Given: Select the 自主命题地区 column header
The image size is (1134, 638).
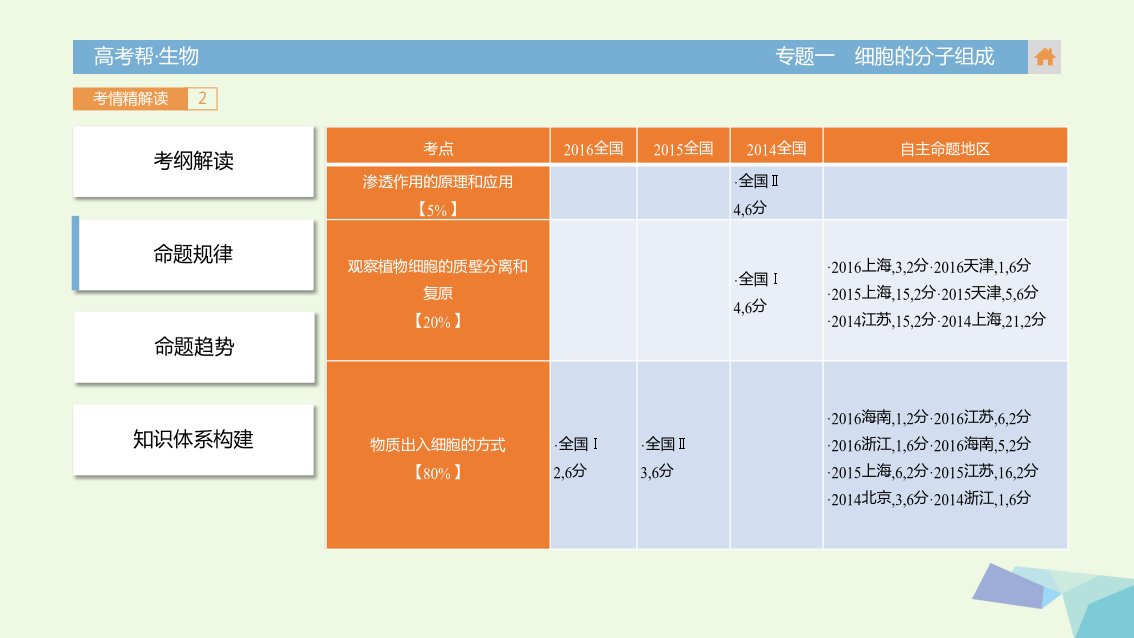Looking at the screenshot, I should (x=945, y=146).
